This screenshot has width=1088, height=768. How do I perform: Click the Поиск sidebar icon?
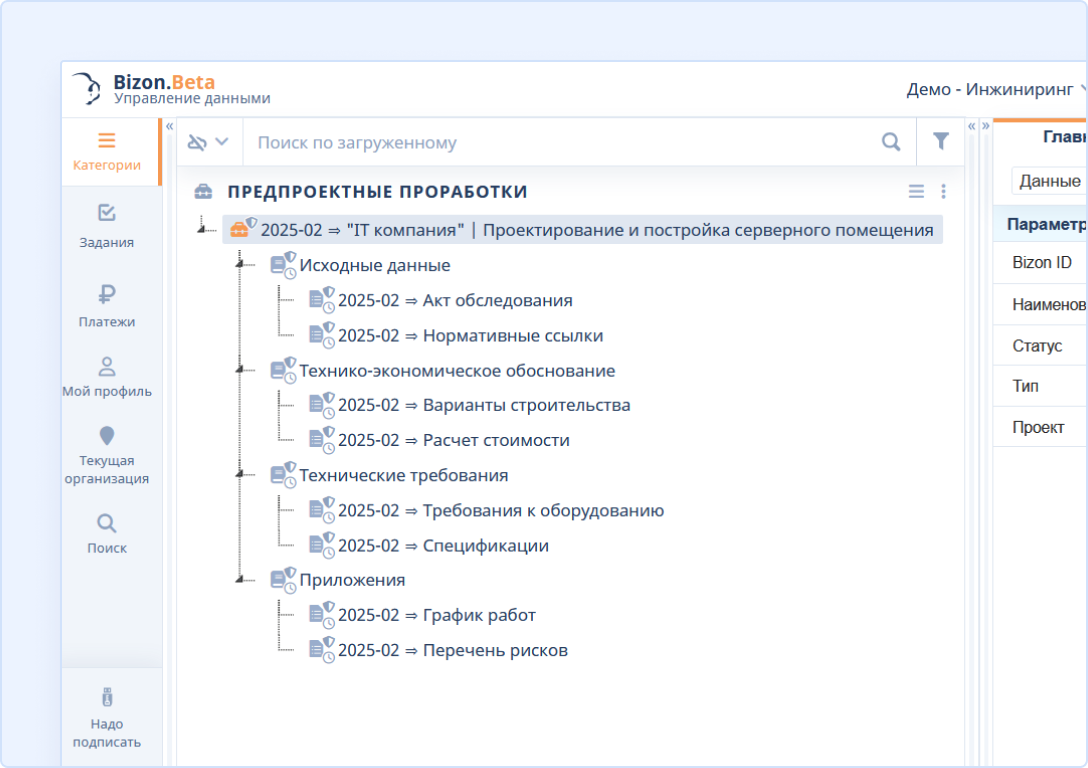coord(107,533)
